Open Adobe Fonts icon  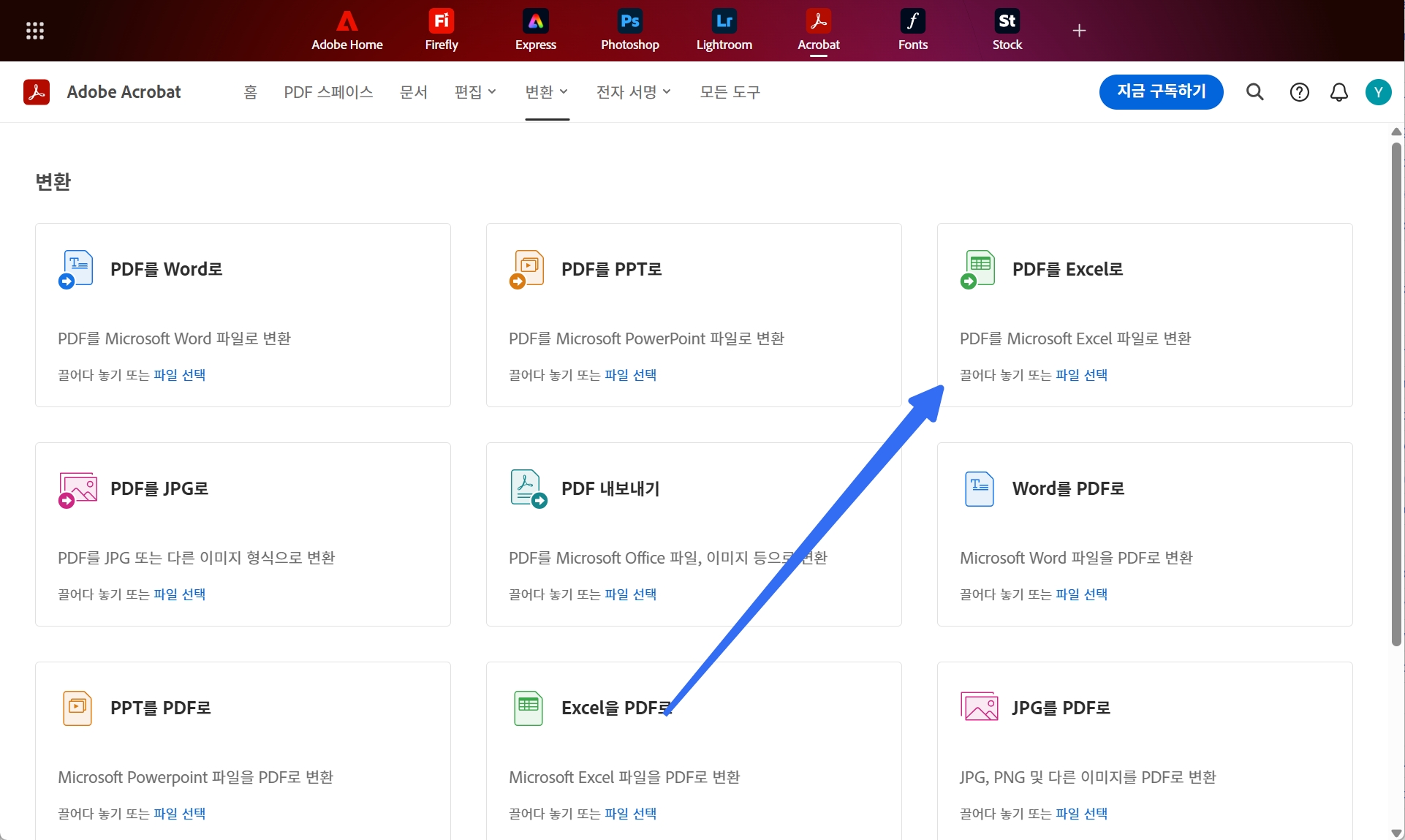point(913,30)
